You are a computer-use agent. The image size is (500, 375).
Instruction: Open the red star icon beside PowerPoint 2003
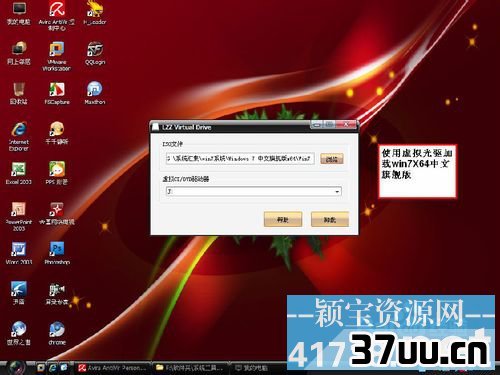57,213
